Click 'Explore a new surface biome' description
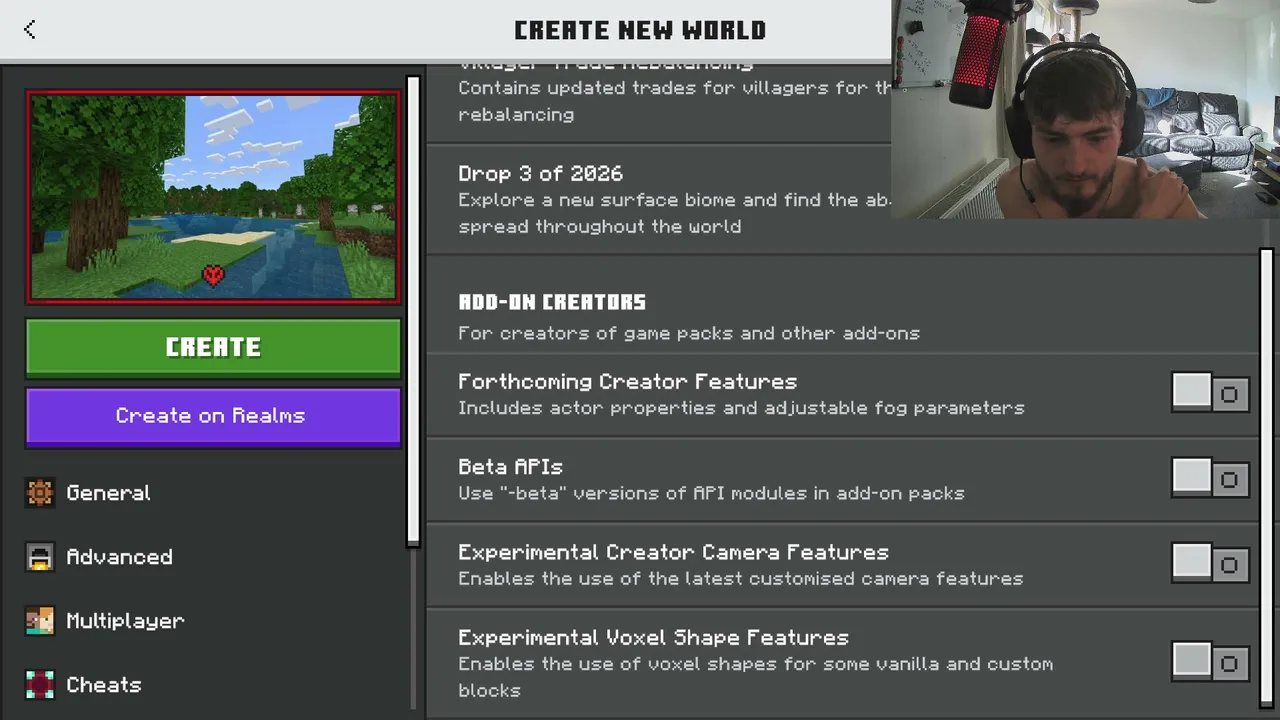Viewport: 1280px width, 720px height. [x=674, y=213]
